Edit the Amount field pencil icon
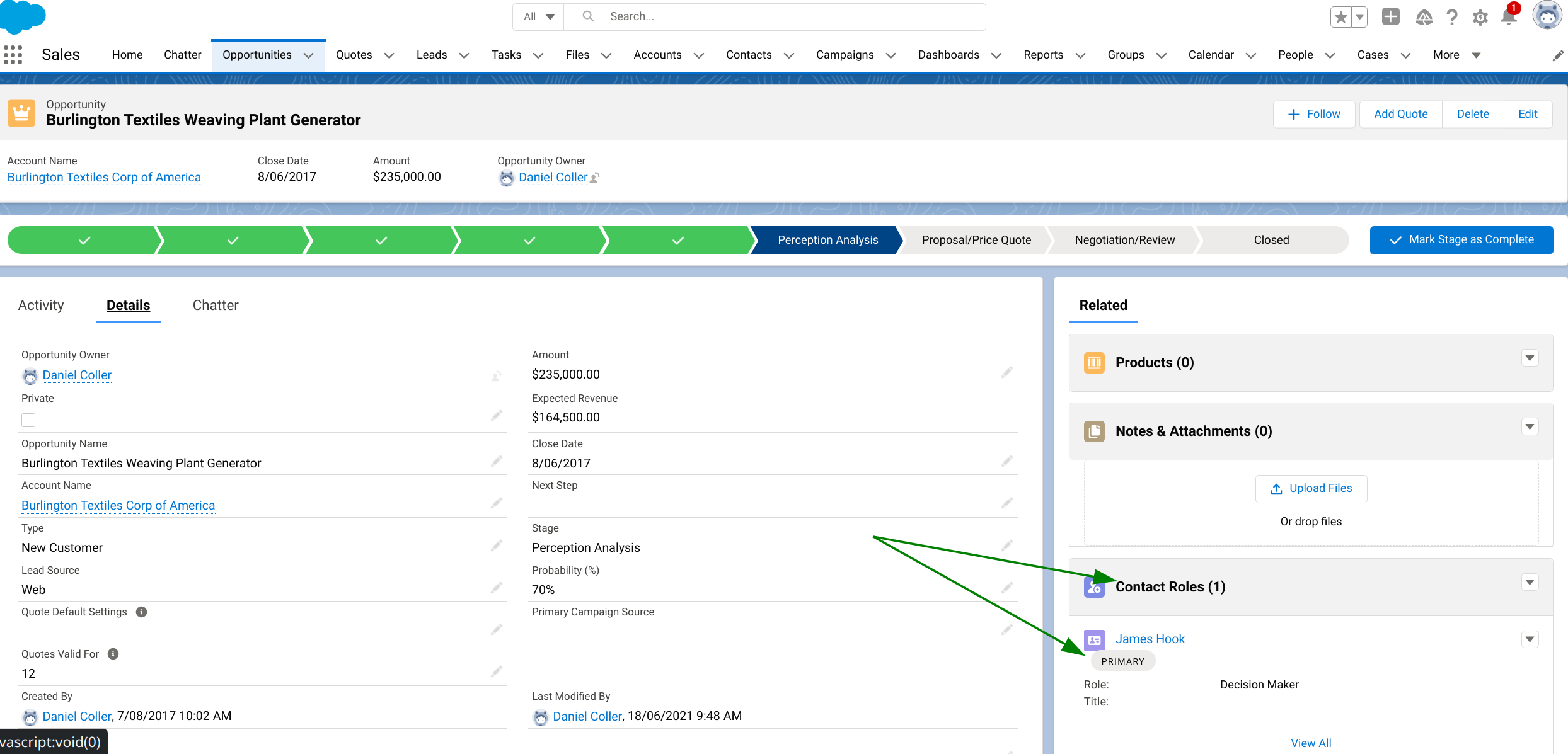1568x754 pixels. (1007, 373)
